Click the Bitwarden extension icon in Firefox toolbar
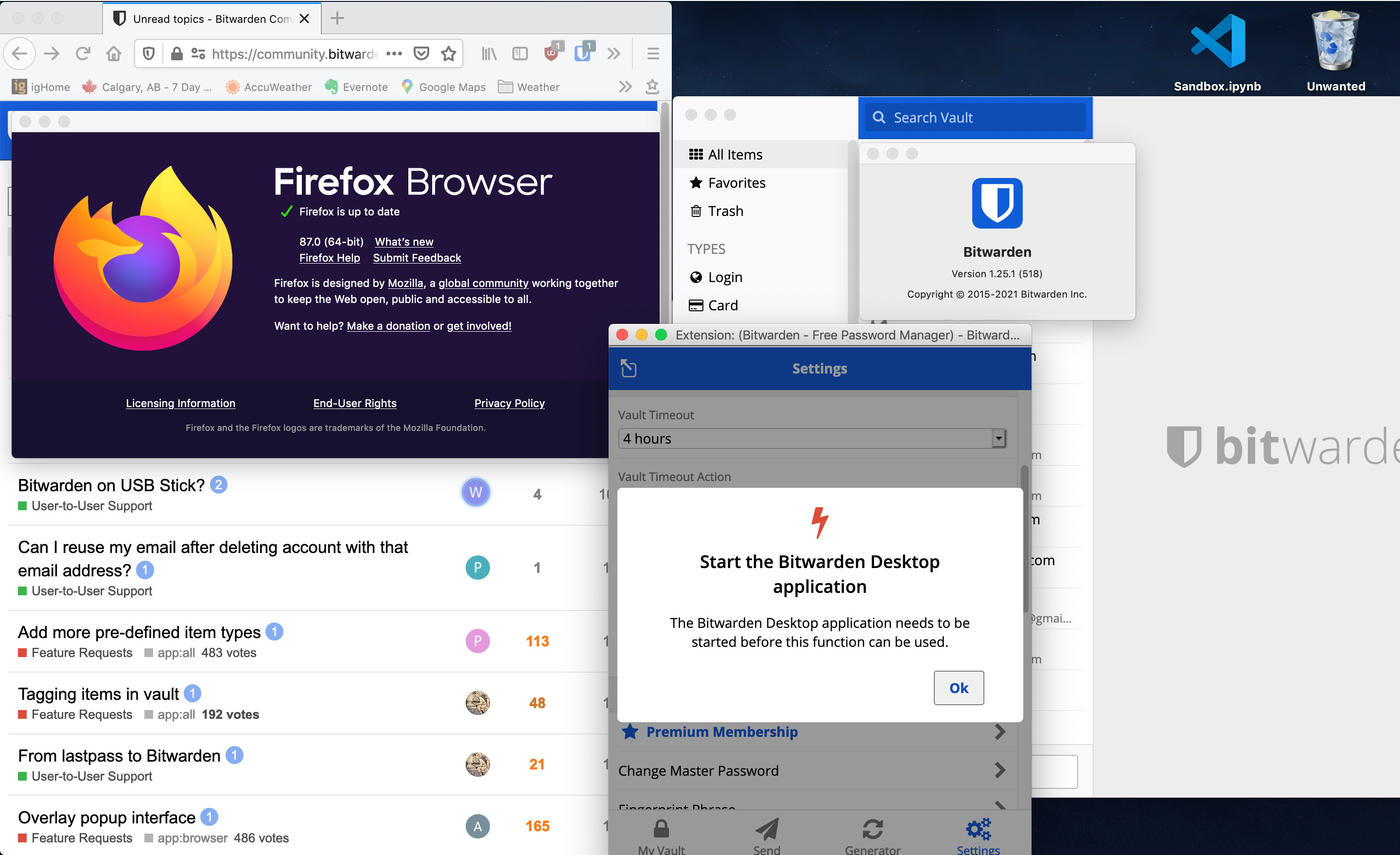 [582, 53]
